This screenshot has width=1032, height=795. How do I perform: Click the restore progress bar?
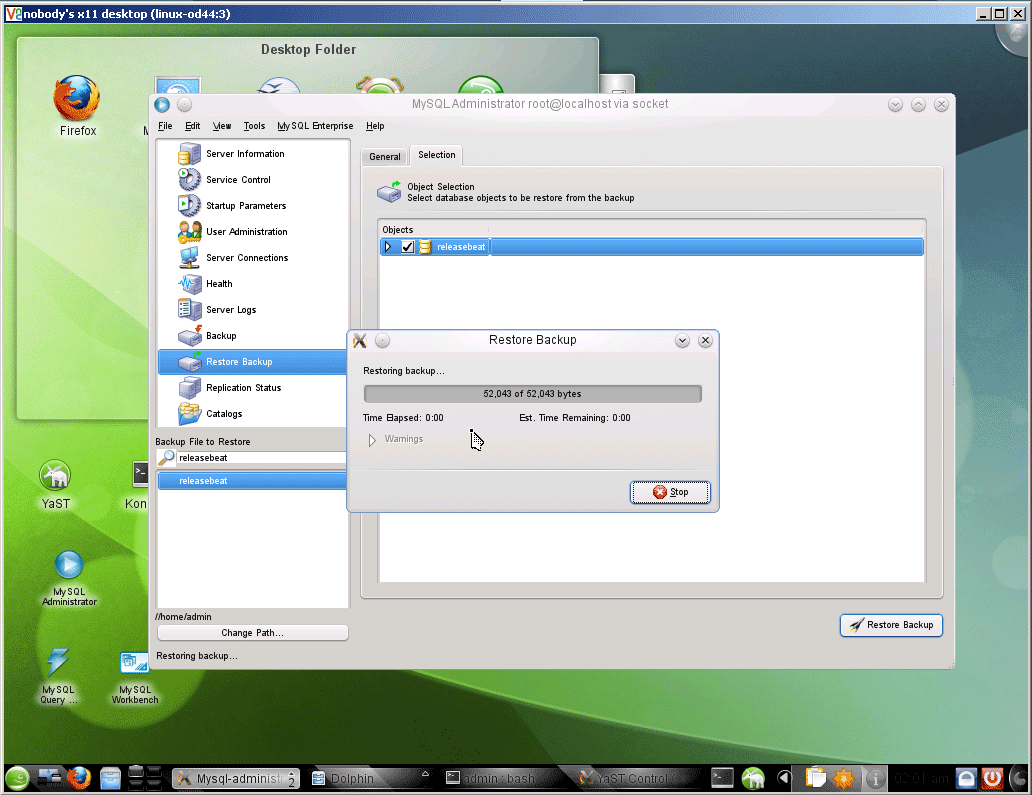pos(532,394)
